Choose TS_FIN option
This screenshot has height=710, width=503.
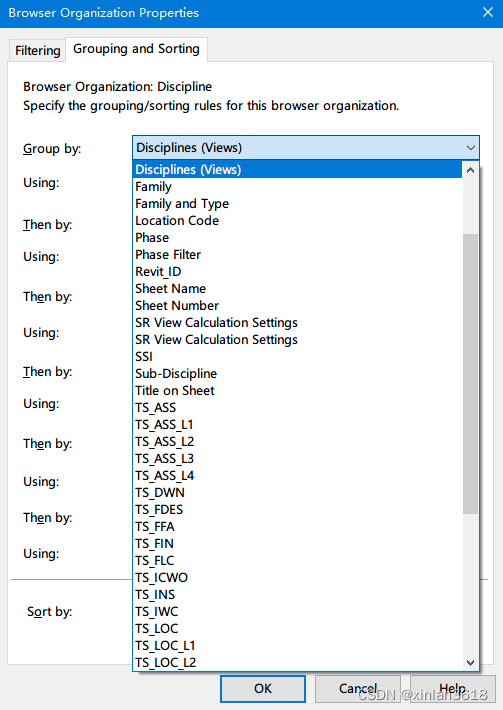point(297,544)
